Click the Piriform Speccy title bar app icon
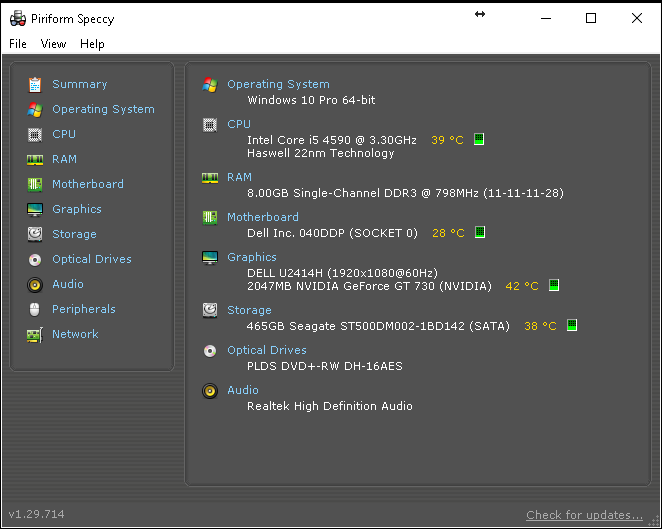 (x=17, y=18)
